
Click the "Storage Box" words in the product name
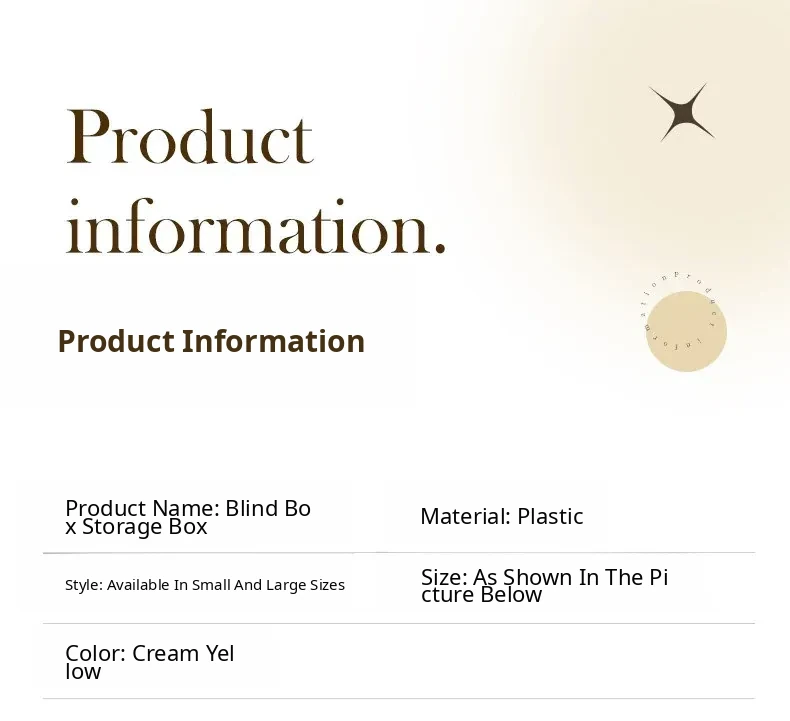[x=145, y=527]
